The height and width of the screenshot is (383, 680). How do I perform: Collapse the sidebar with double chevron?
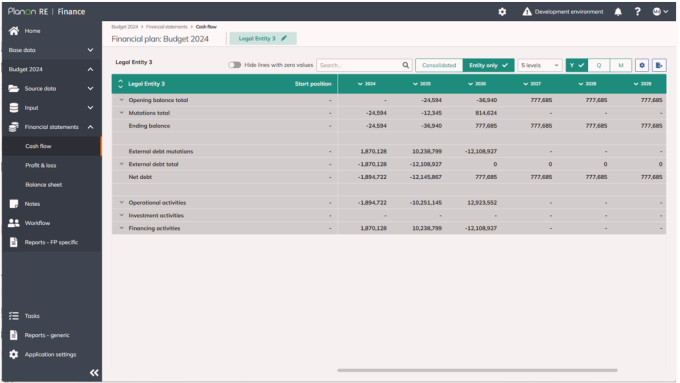(x=94, y=373)
